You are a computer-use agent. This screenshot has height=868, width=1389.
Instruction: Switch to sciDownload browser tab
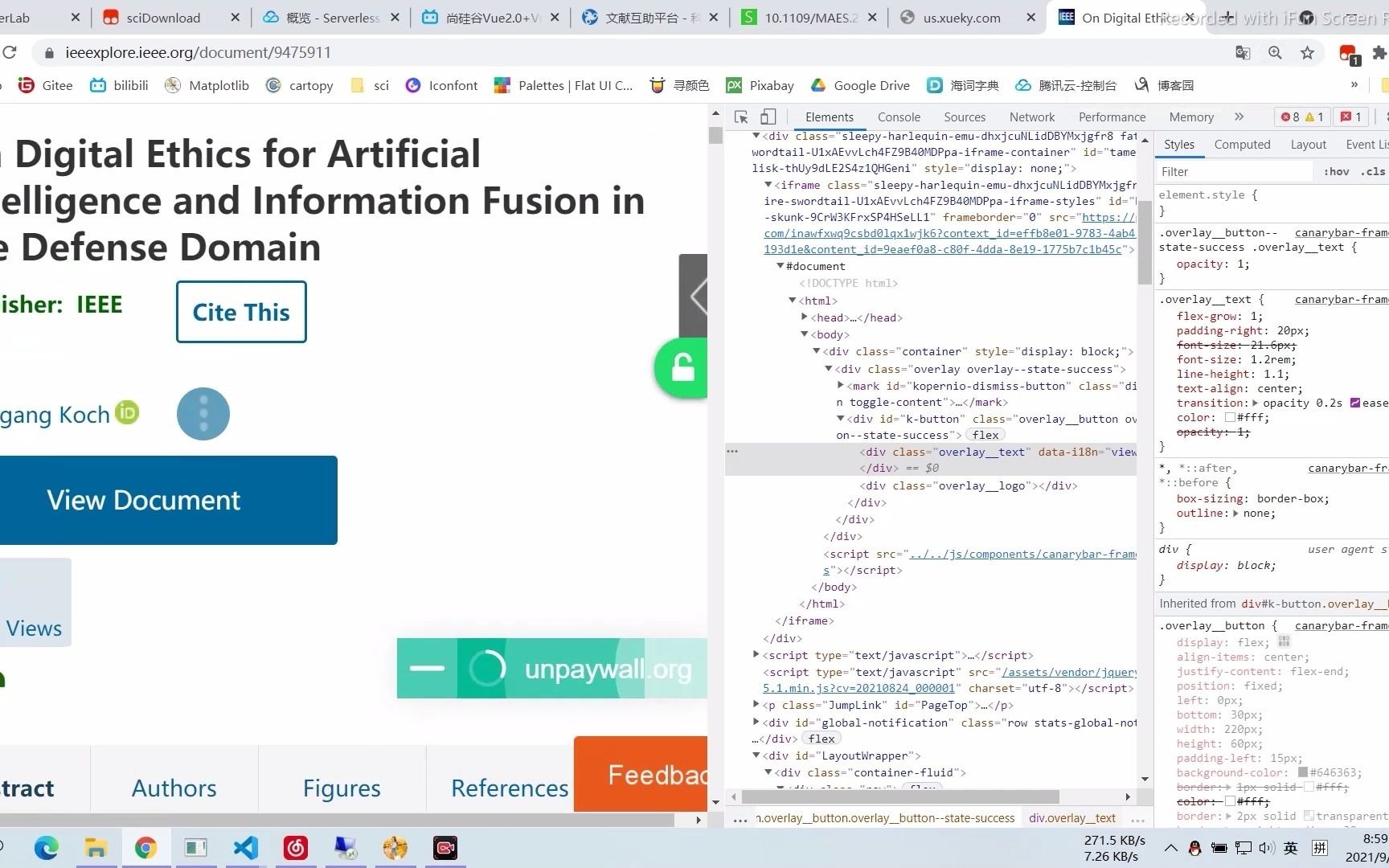pos(171,18)
